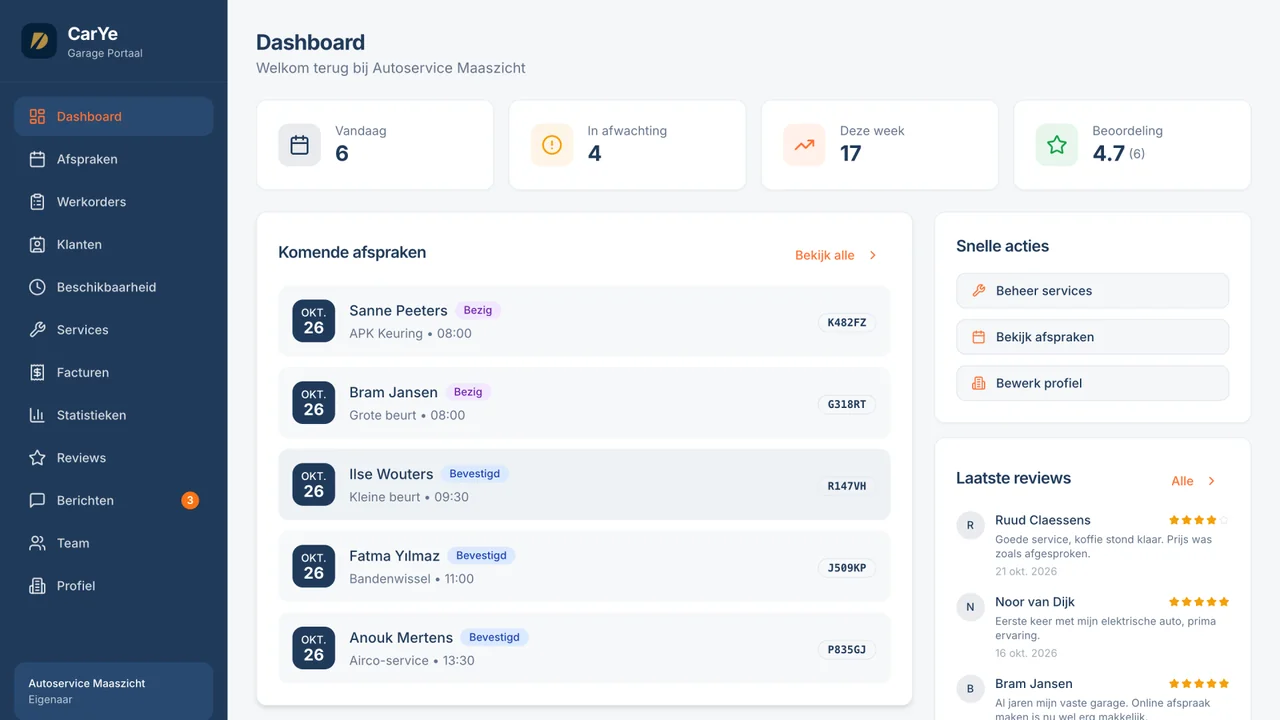
Task: Click the Dashboard grid icon in sidebar
Action: (37, 116)
